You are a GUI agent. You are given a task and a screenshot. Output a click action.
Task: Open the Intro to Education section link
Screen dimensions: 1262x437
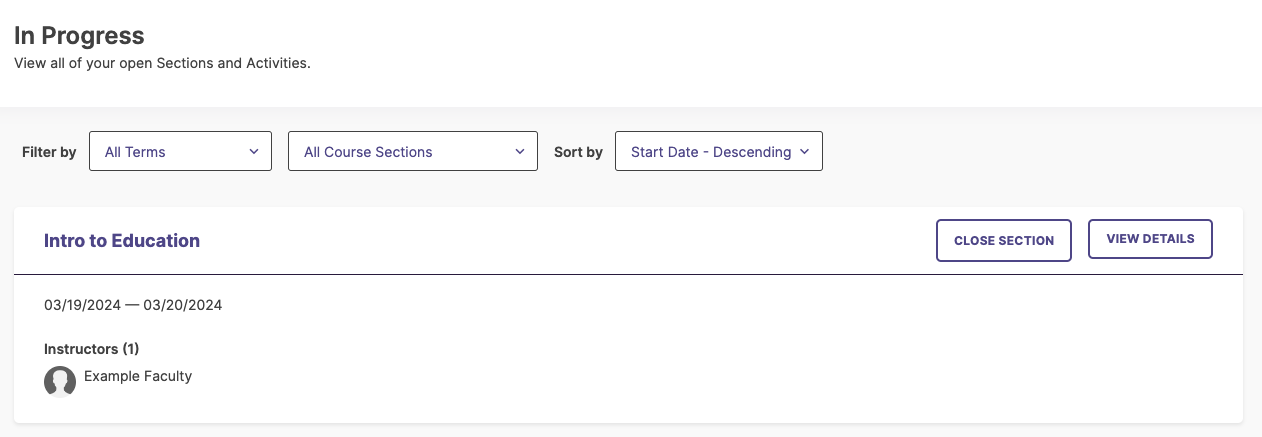(122, 241)
